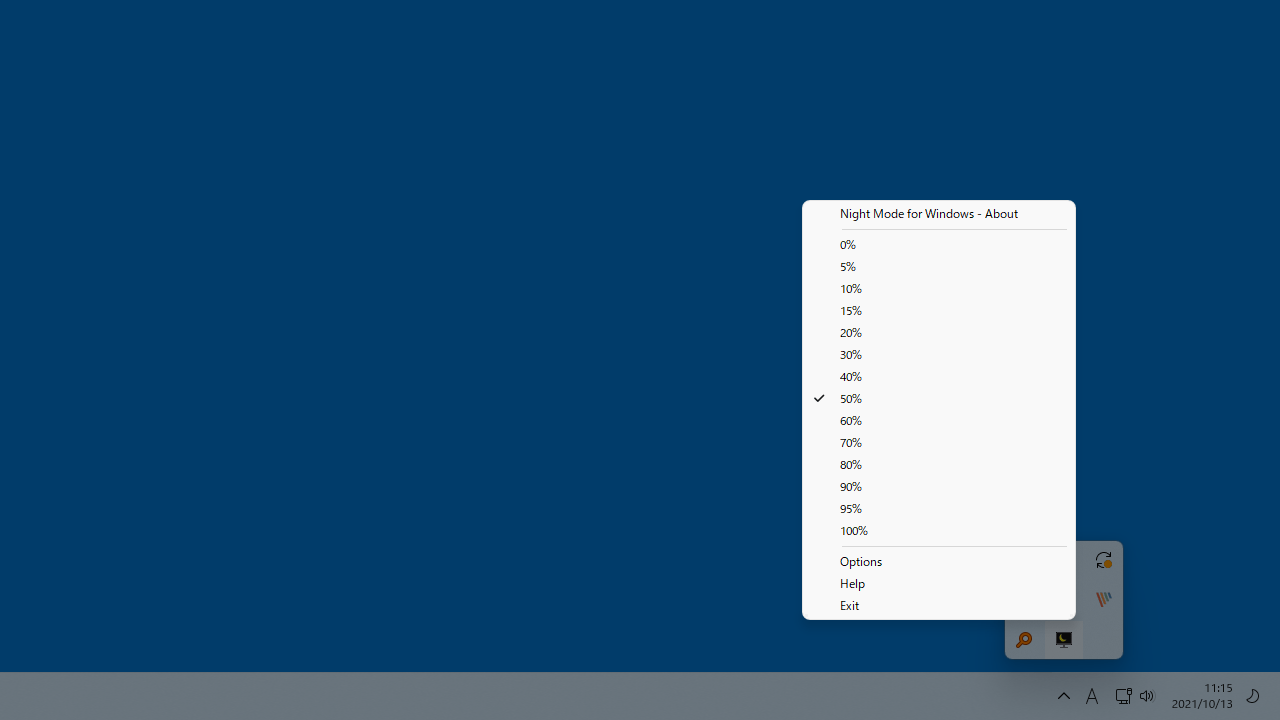Click the colorful striped tray icon
The height and width of the screenshot is (720, 1280).
tap(1103, 600)
